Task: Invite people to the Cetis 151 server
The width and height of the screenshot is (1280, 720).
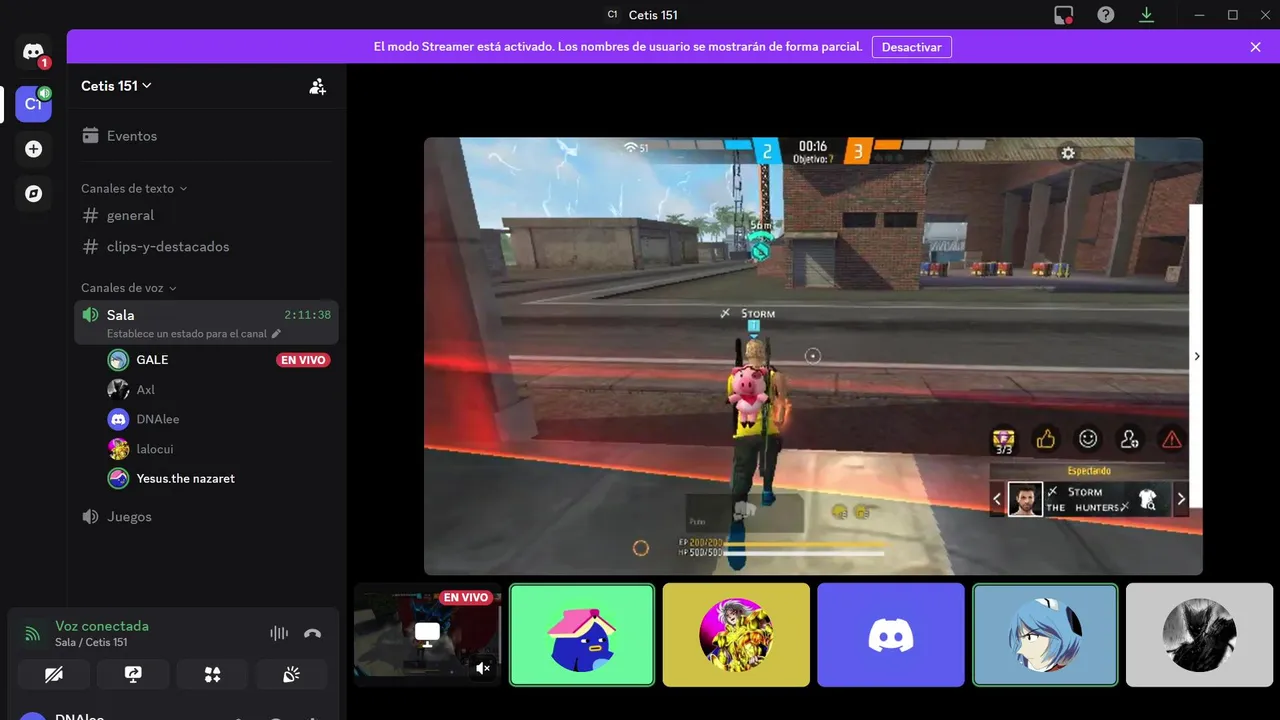Action: (x=317, y=86)
